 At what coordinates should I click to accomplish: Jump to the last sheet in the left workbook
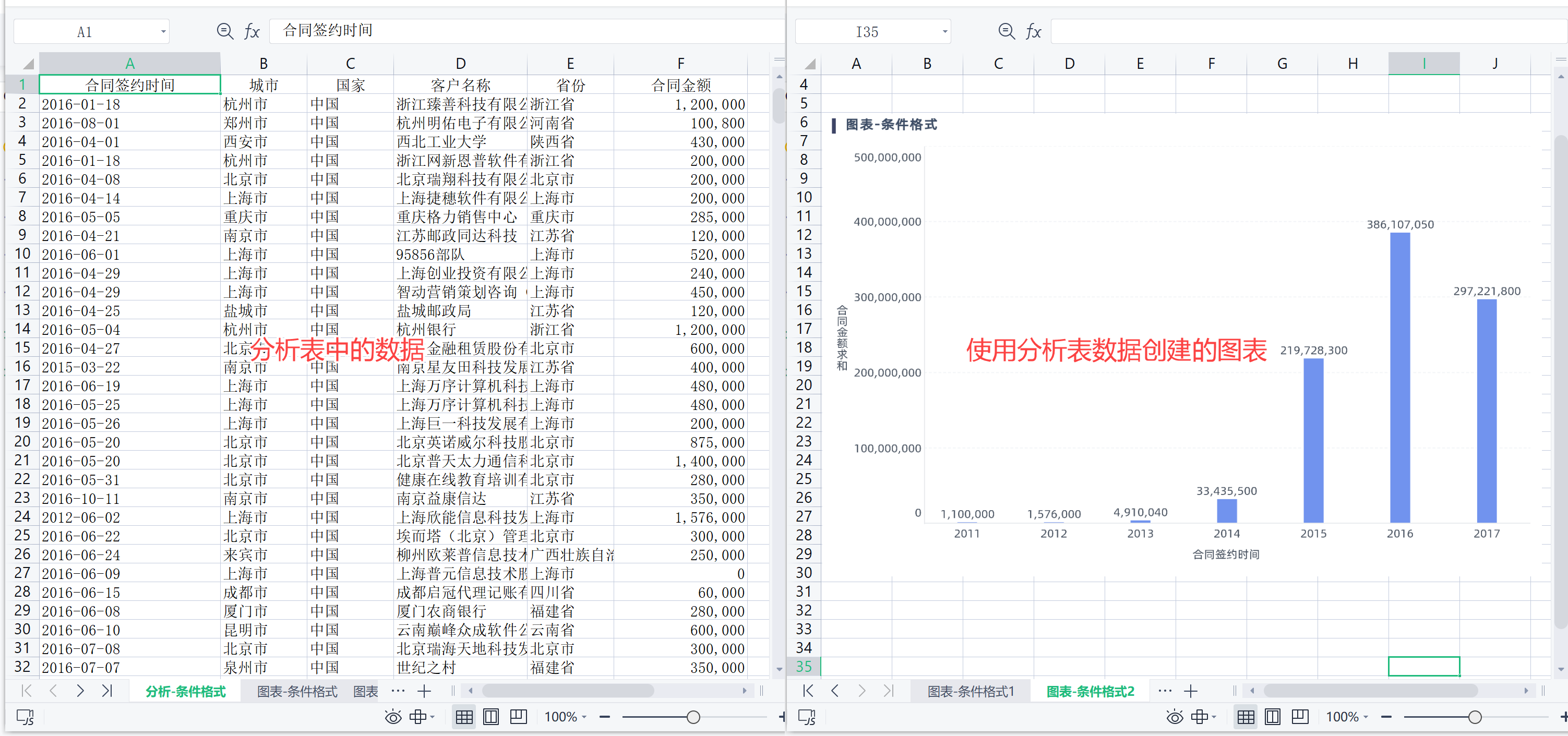(x=107, y=691)
